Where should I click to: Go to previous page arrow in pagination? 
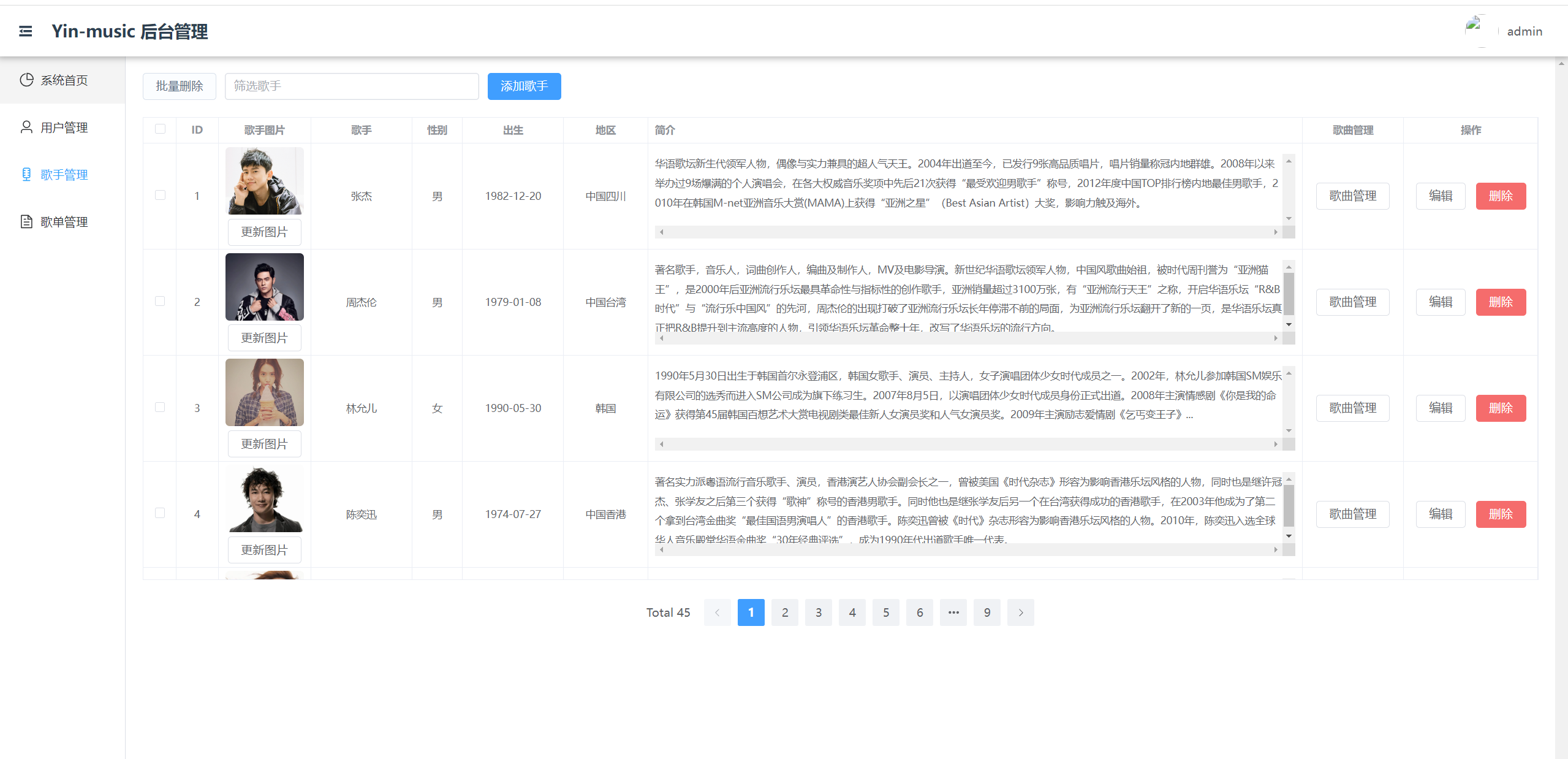(717, 612)
